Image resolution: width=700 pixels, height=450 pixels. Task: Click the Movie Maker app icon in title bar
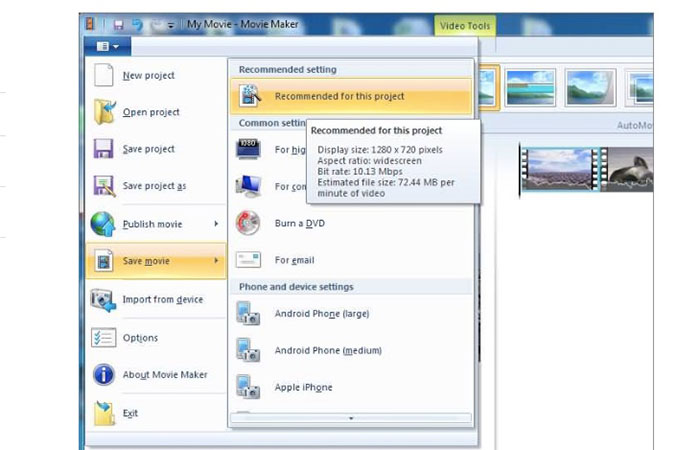(90, 24)
